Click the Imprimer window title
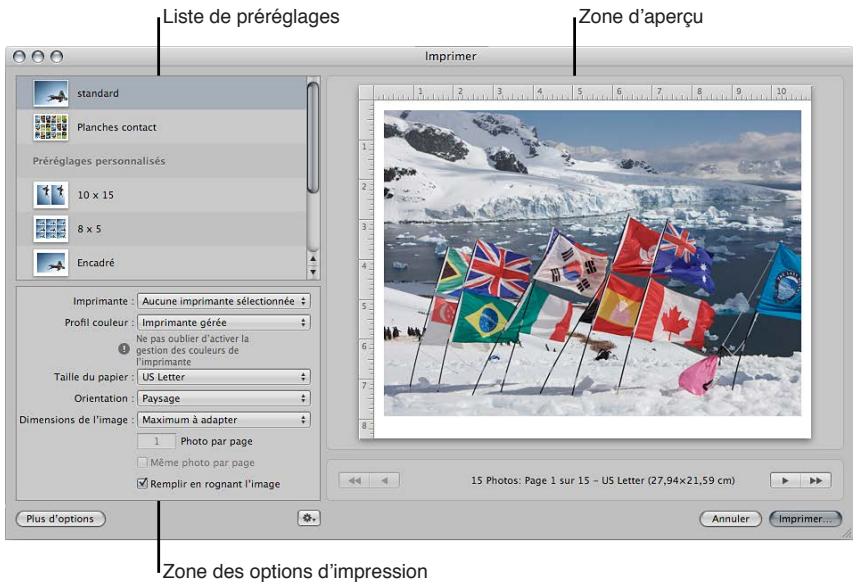The height and width of the screenshot is (587, 856). [x=450, y=56]
